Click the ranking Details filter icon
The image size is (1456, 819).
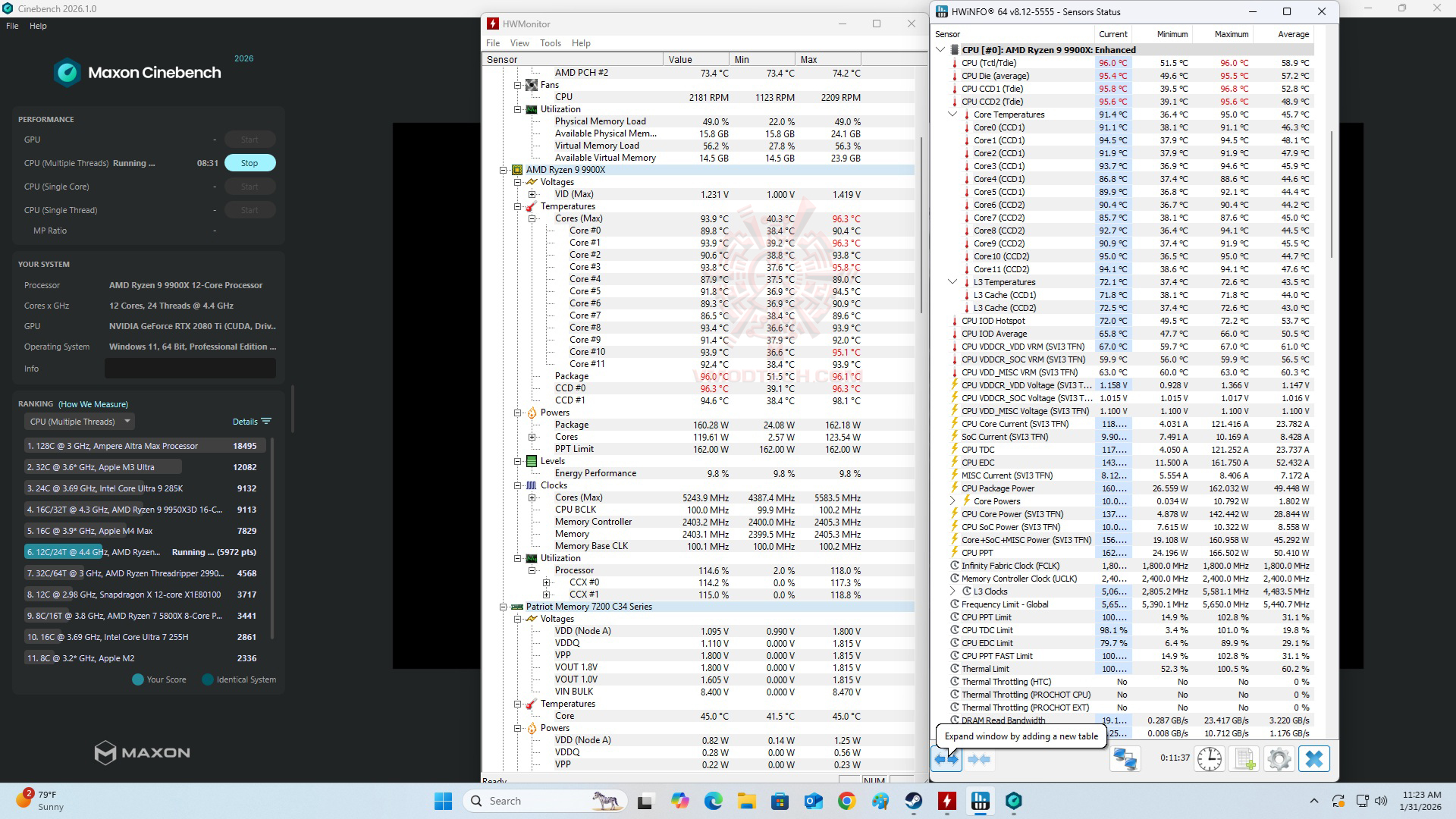(x=265, y=422)
